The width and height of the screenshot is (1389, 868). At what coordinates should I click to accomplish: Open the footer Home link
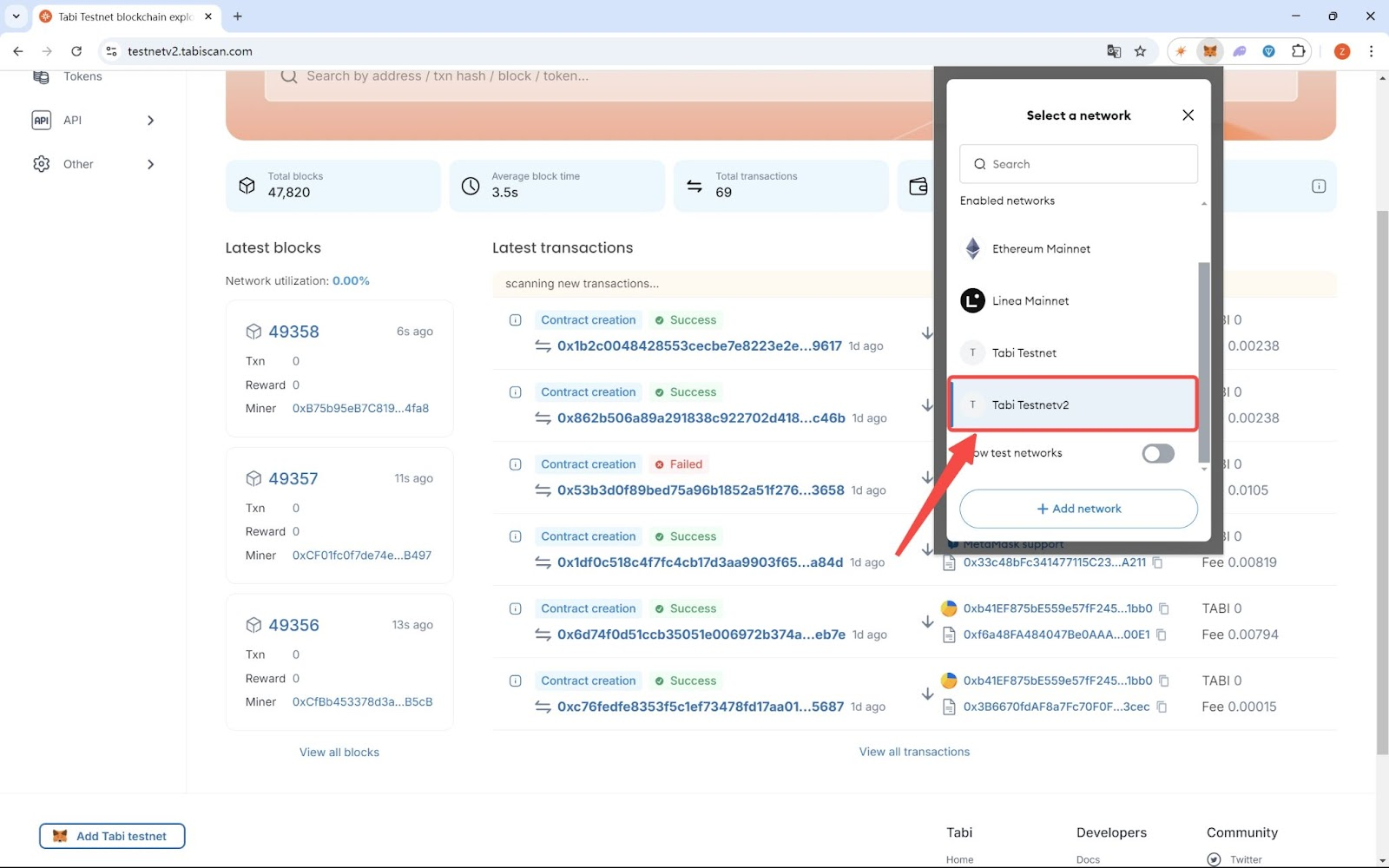tap(959, 859)
